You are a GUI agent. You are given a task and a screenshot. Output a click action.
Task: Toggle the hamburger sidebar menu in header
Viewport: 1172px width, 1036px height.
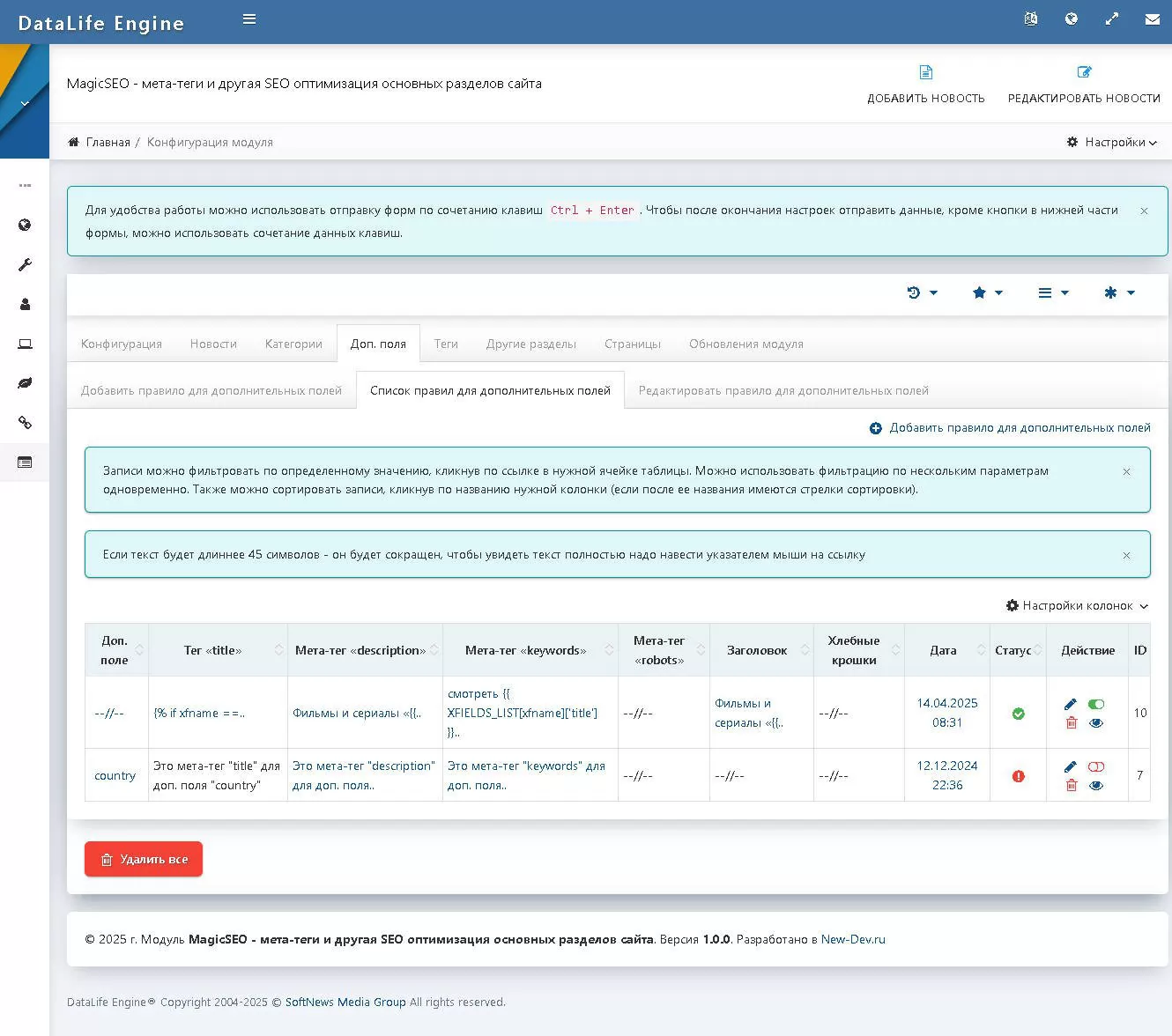pos(249,19)
